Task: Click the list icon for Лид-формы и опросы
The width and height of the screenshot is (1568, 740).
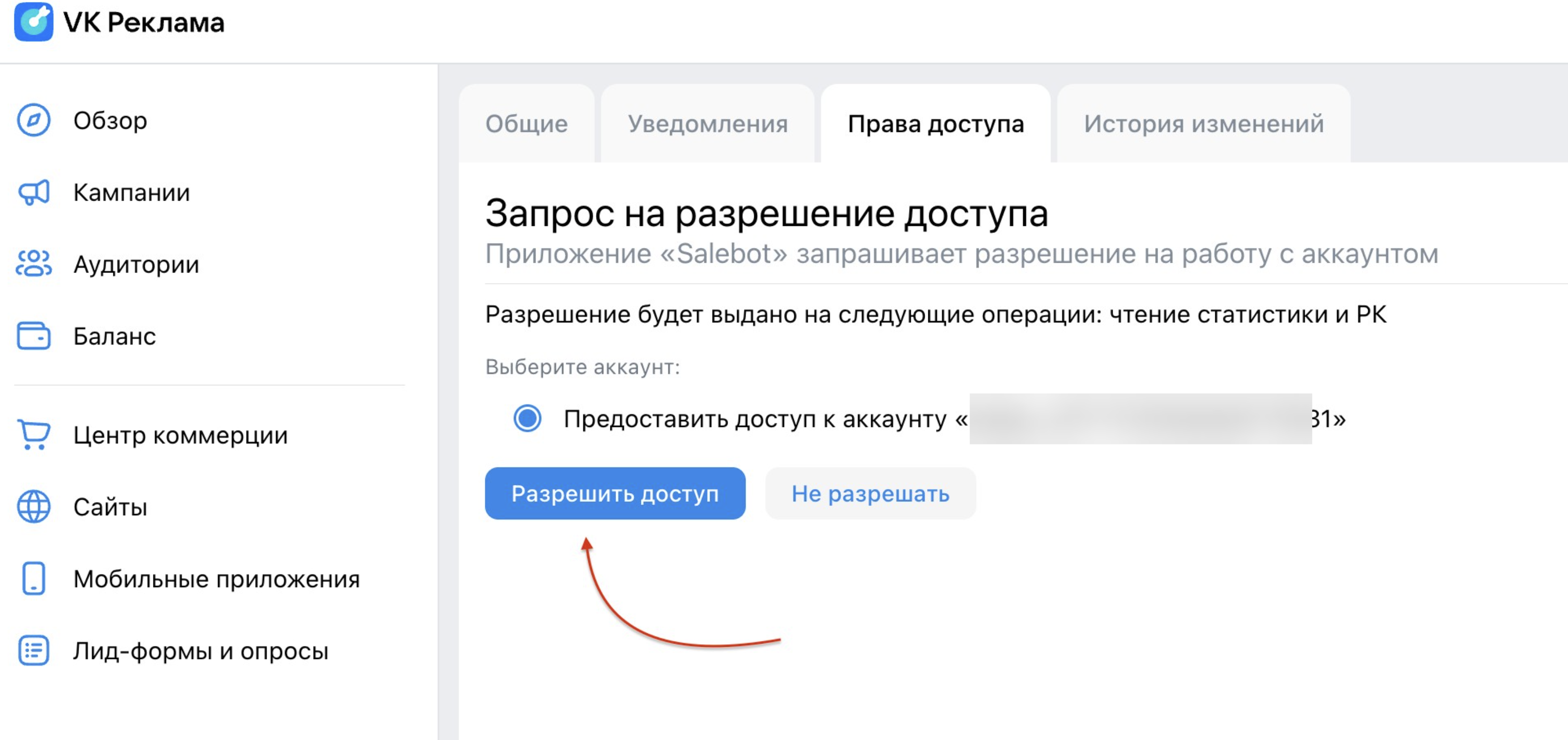Action: tap(33, 651)
